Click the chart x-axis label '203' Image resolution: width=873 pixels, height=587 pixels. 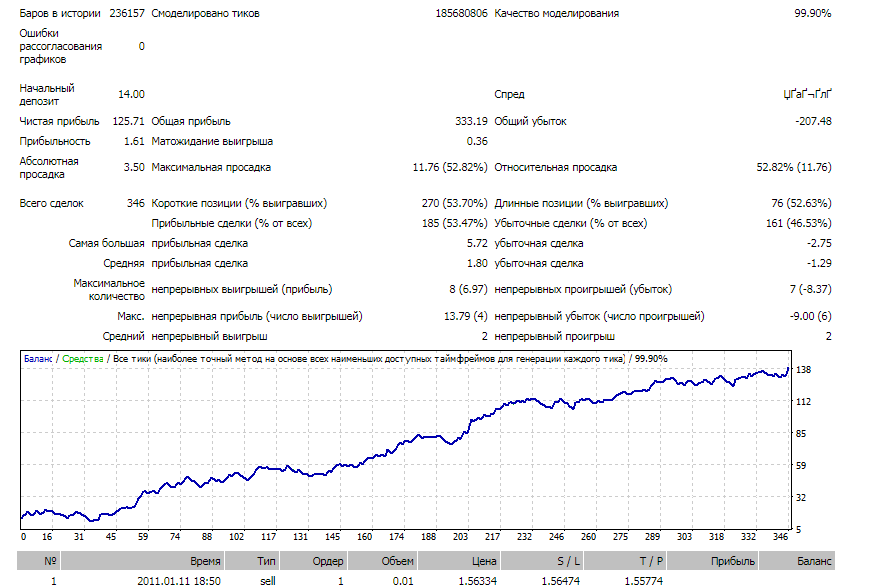tap(460, 536)
